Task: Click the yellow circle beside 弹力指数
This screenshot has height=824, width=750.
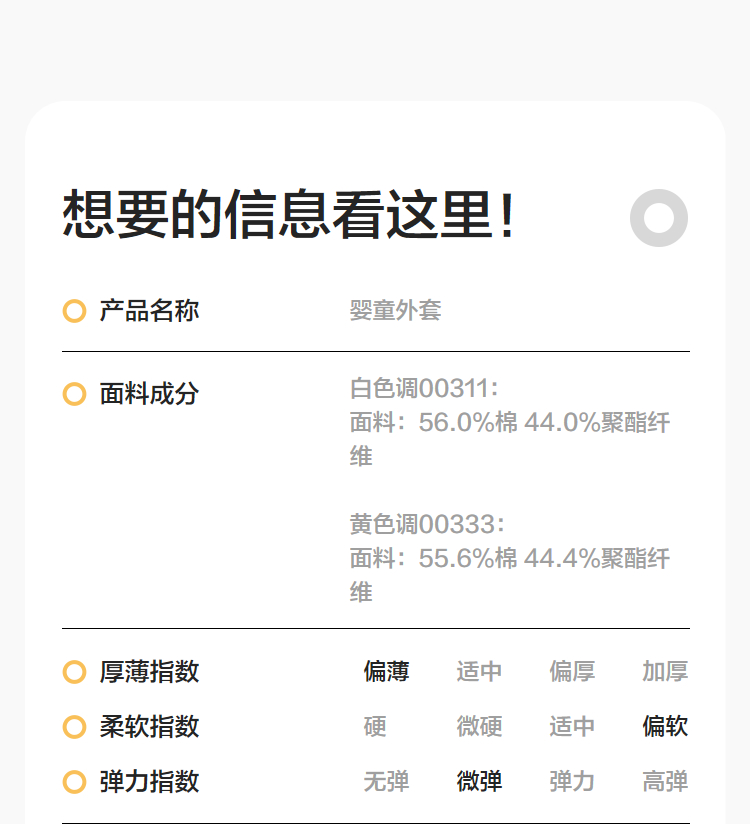Action: pos(74,782)
